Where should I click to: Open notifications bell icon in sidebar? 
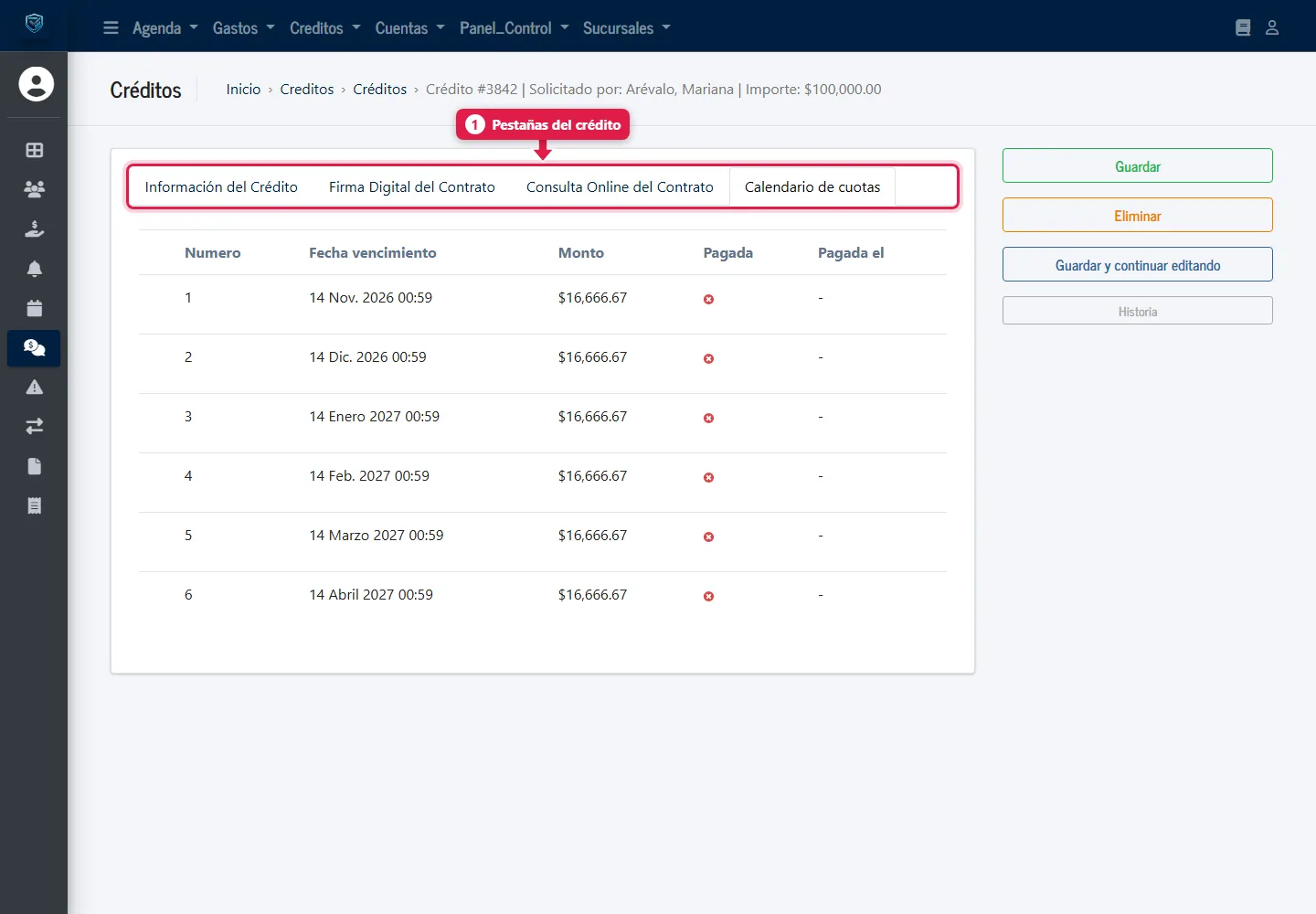35,269
